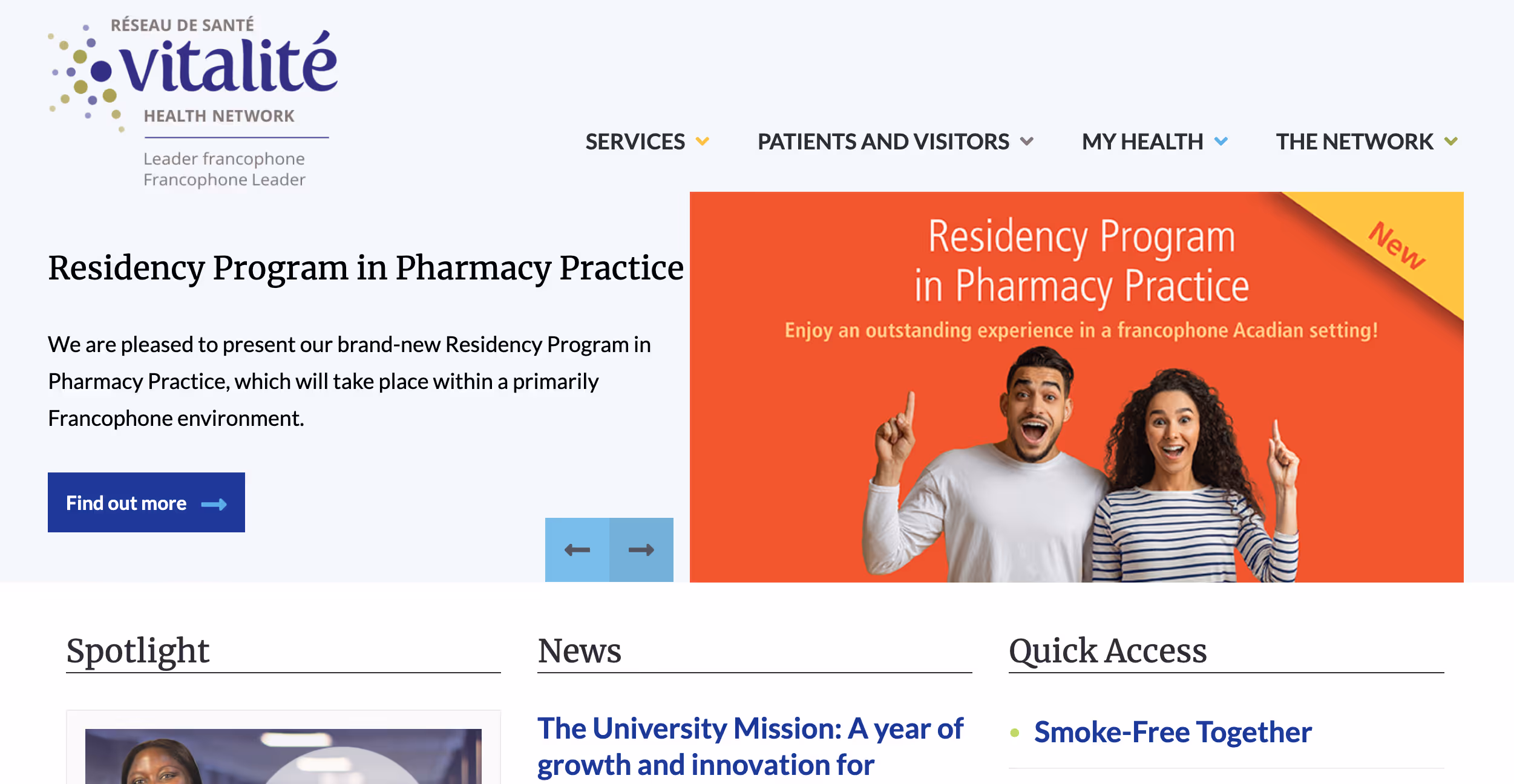Screen dimensions: 1514x784
Task: Click the green bullet beside Smoke-Free Together
Action: pos(1015,733)
